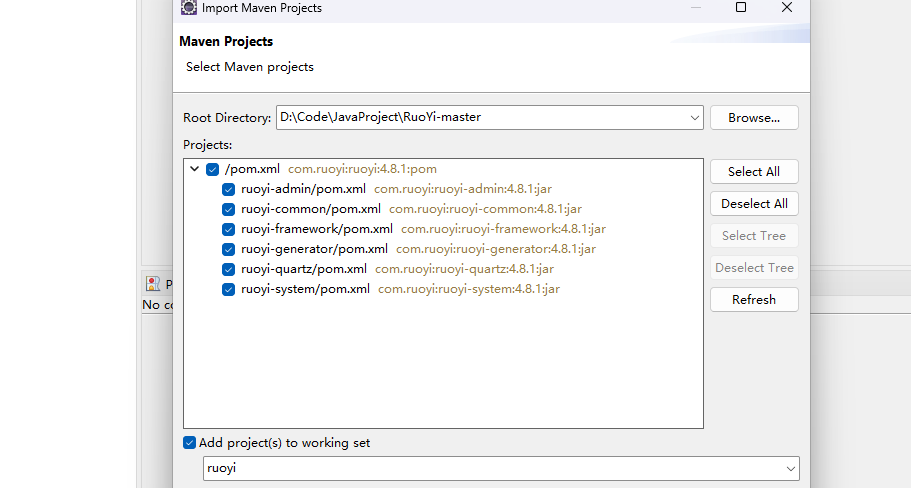Select the ruoyi-framework/pom.xml tree entry
The image size is (911, 488).
(317, 229)
